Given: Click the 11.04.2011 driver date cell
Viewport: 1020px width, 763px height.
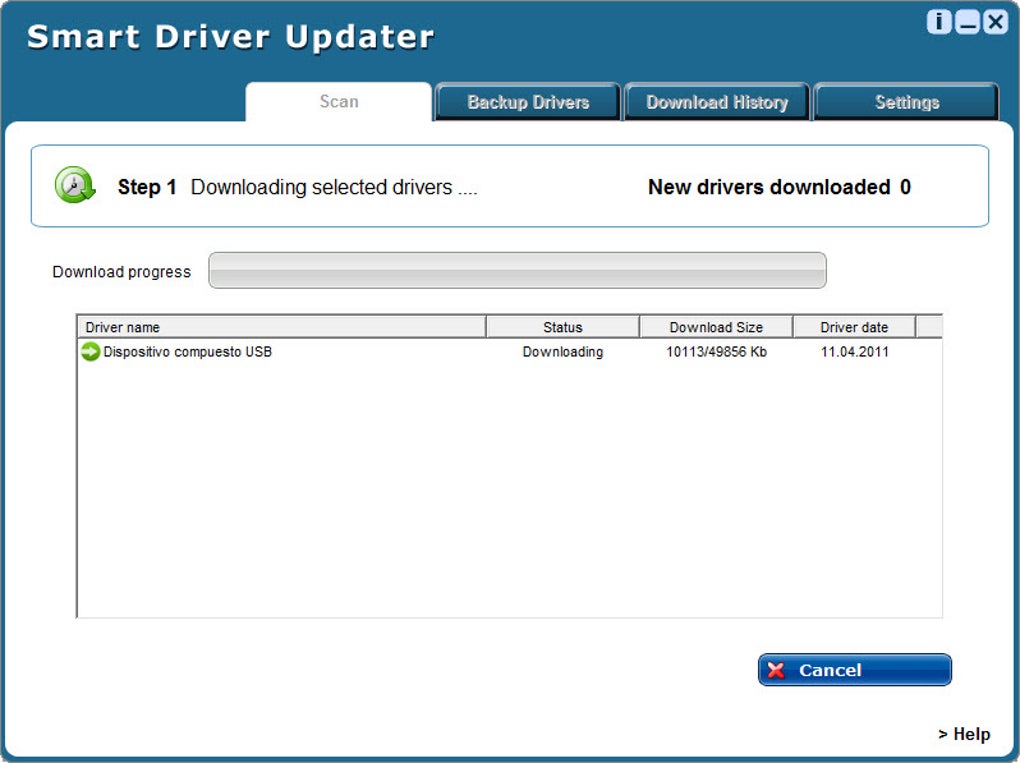Looking at the screenshot, I should (854, 352).
